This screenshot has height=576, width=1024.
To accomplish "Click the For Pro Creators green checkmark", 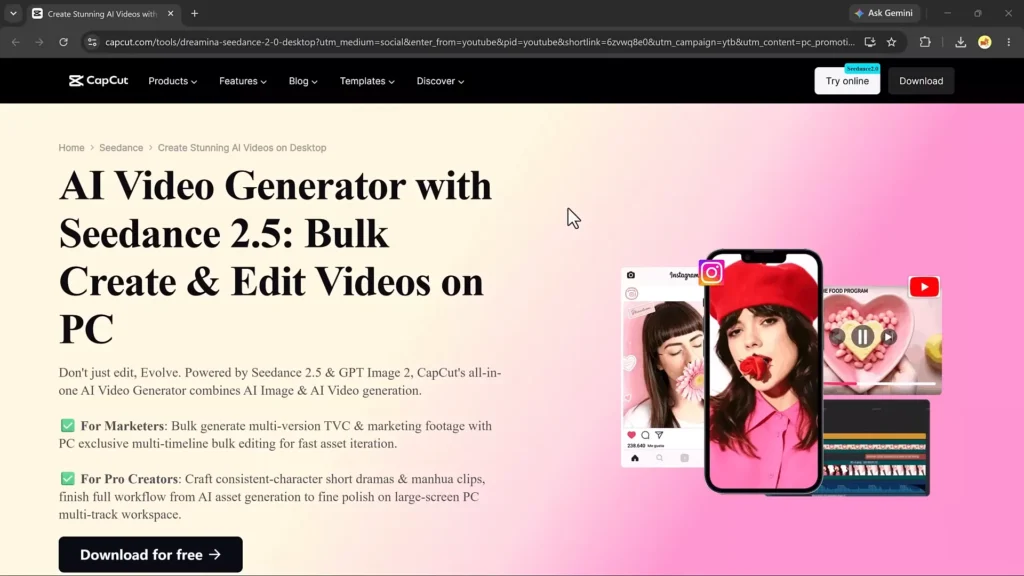I will 67,479.
